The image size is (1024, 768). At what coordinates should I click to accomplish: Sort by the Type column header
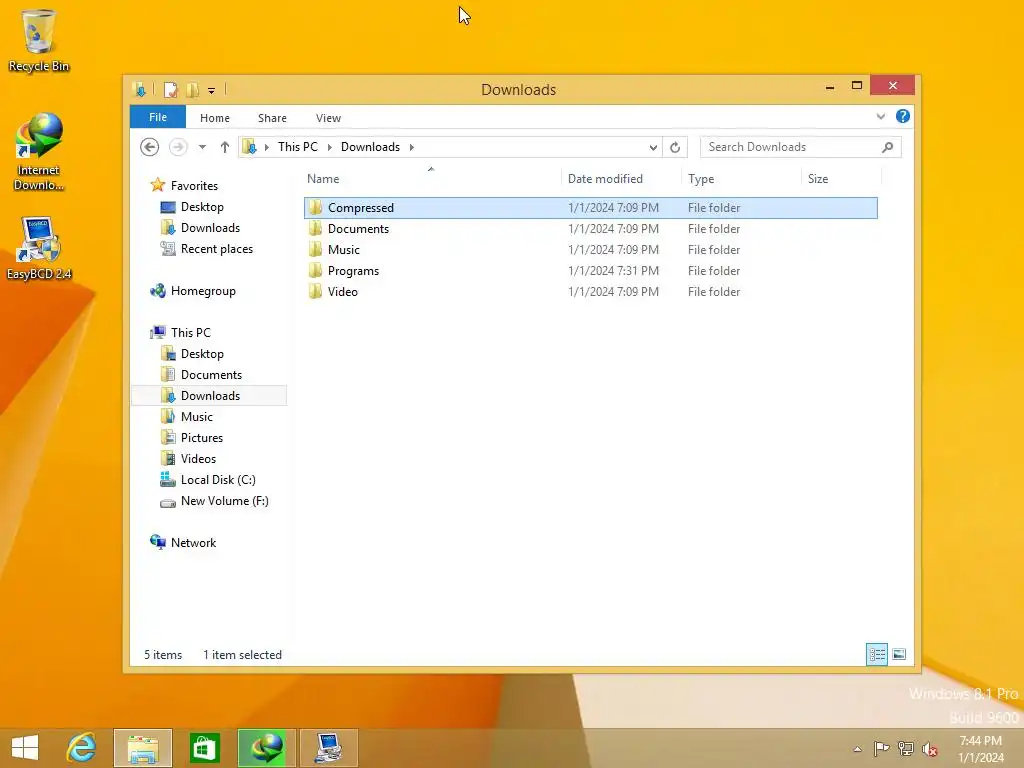point(741,179)
